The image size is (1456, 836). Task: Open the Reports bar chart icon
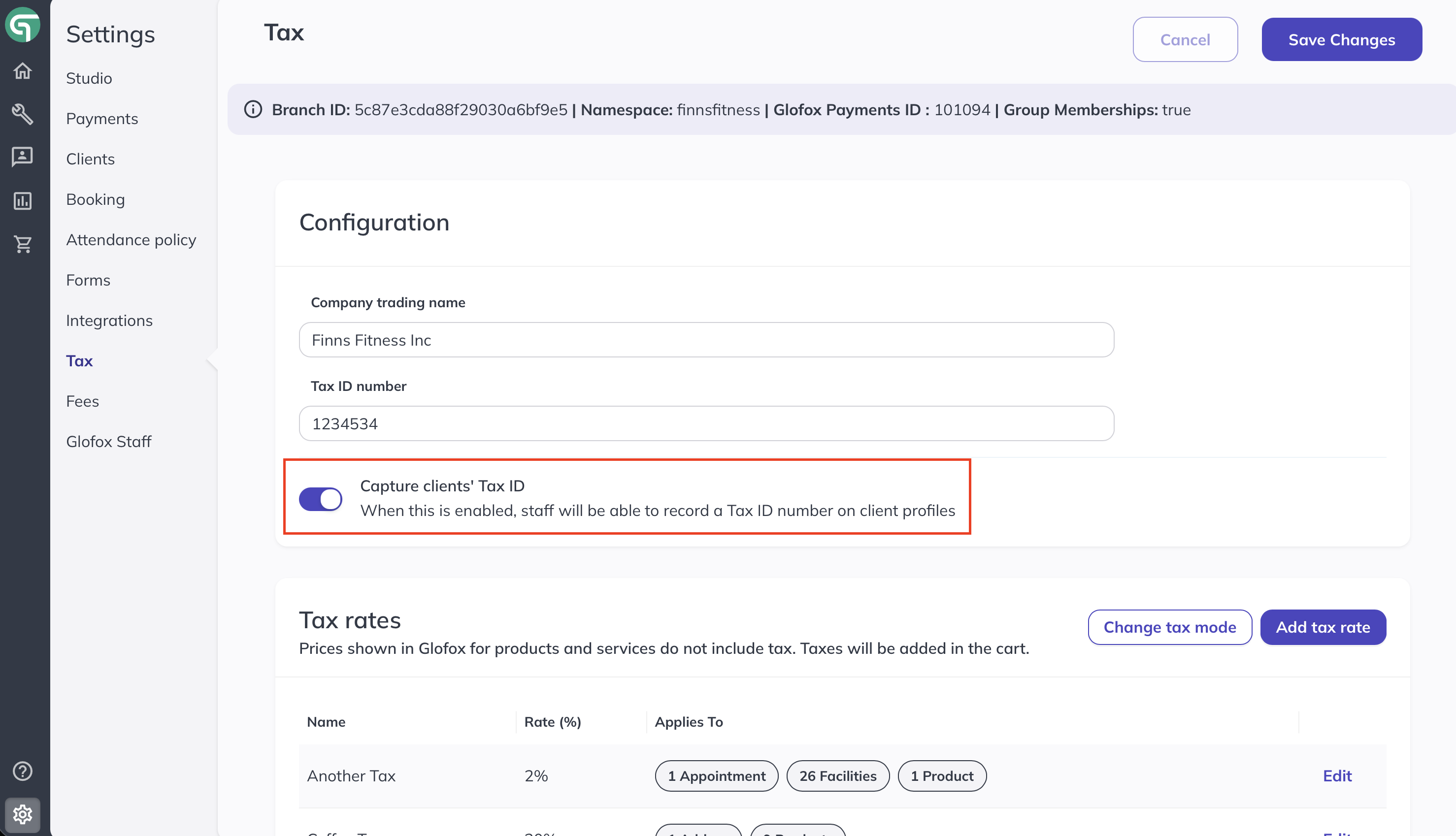point(23,200)
